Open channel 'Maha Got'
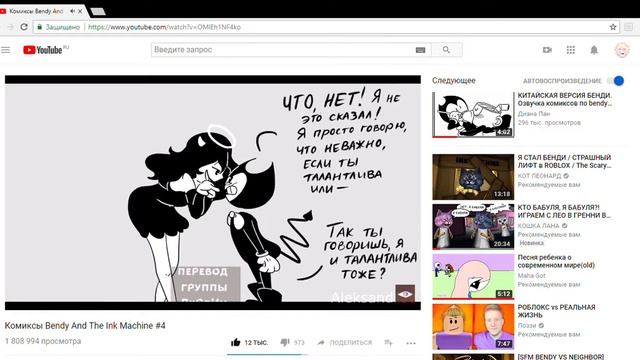Viewport: 640px width, 360px height. [x=531, y=276]
